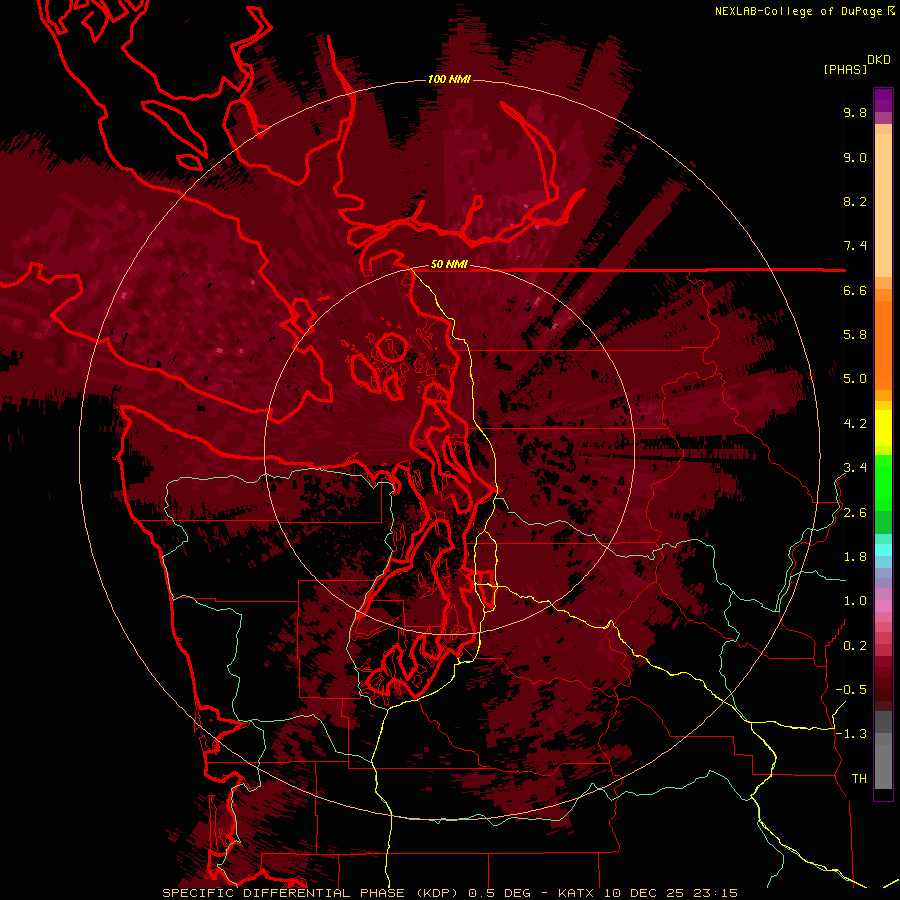900x900 pixels.
Task: Click the 7.4 value on color scale
Action: (x=855, y=246)
